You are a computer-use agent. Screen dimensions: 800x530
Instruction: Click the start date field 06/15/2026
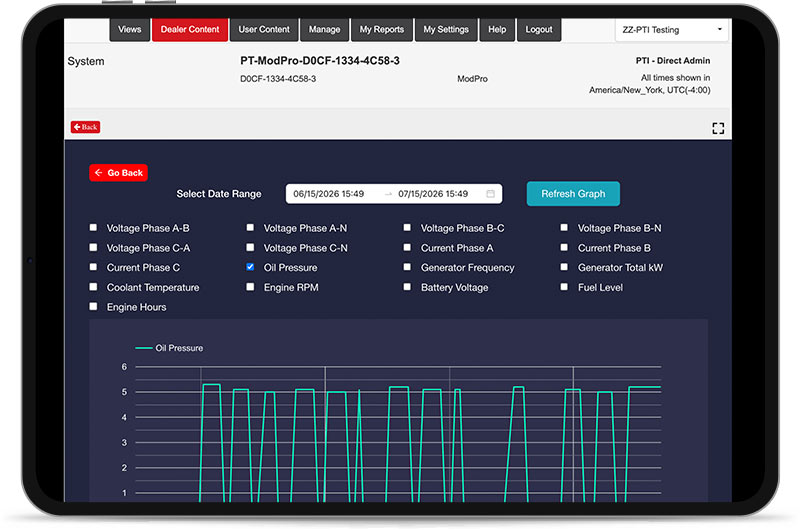(x=329, y=194)
